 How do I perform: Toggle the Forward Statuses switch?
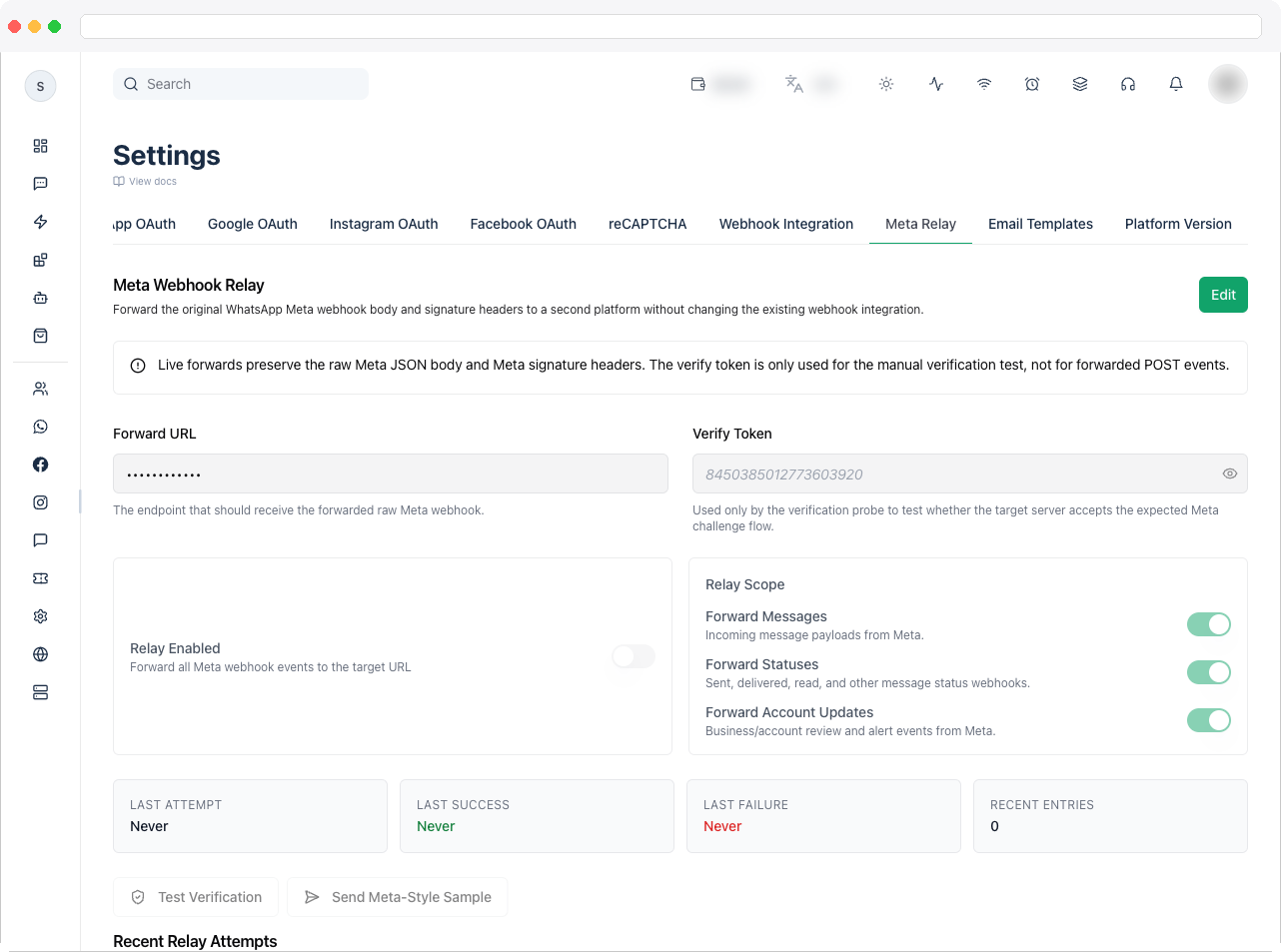click(x=1209, y=672)
